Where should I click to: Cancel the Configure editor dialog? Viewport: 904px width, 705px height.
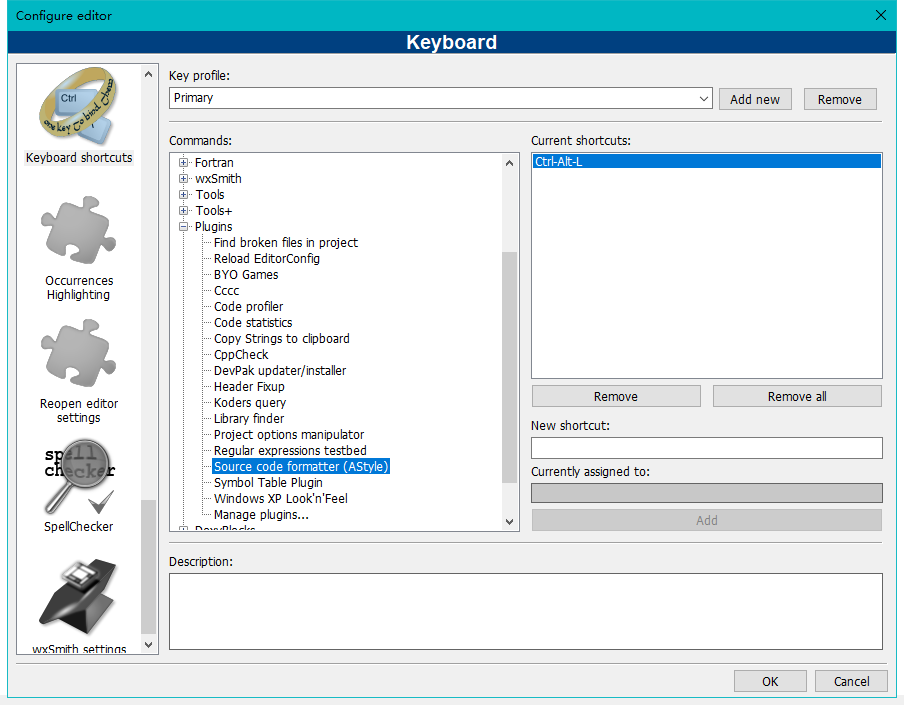(x=851, y=680)
